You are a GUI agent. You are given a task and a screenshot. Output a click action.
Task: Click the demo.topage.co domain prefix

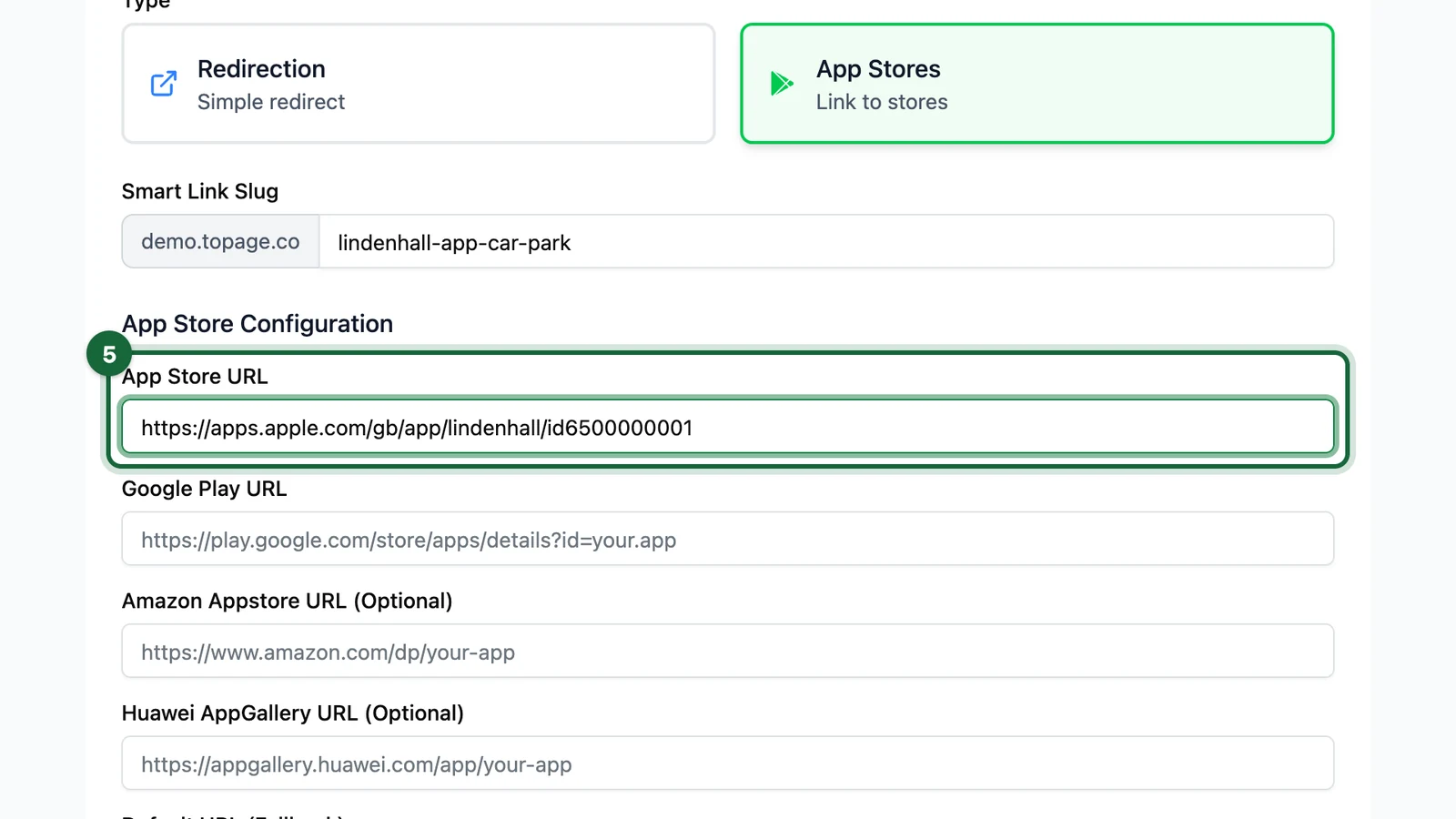[220, 242]
